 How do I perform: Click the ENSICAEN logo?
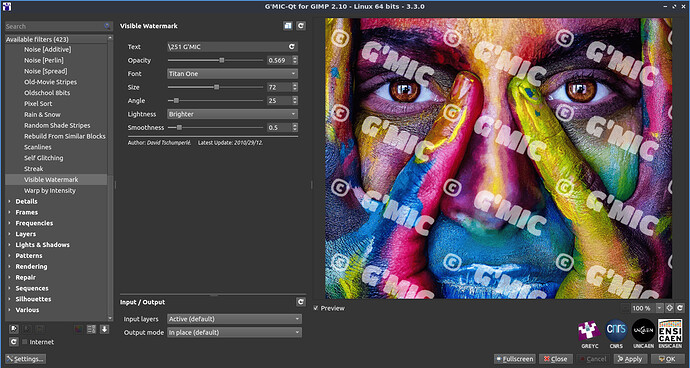click(670, 331)
